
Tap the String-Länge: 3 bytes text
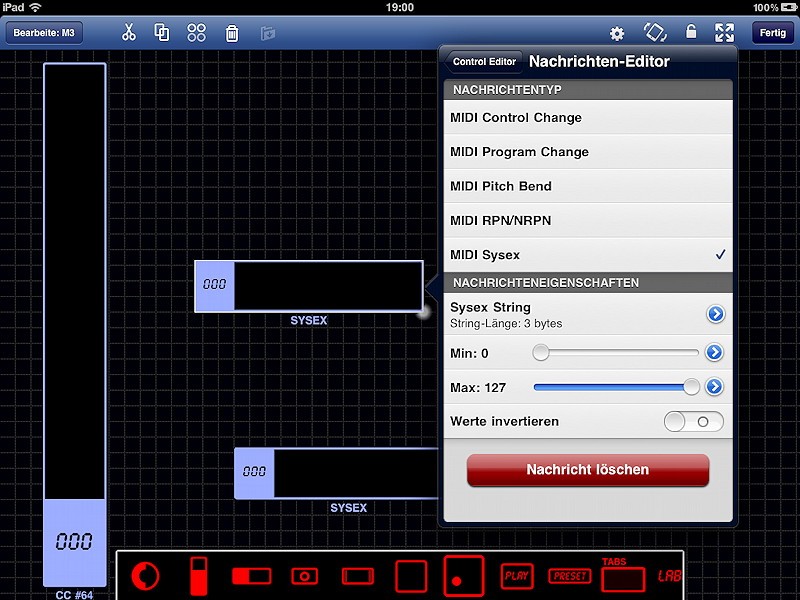[506, 324]
